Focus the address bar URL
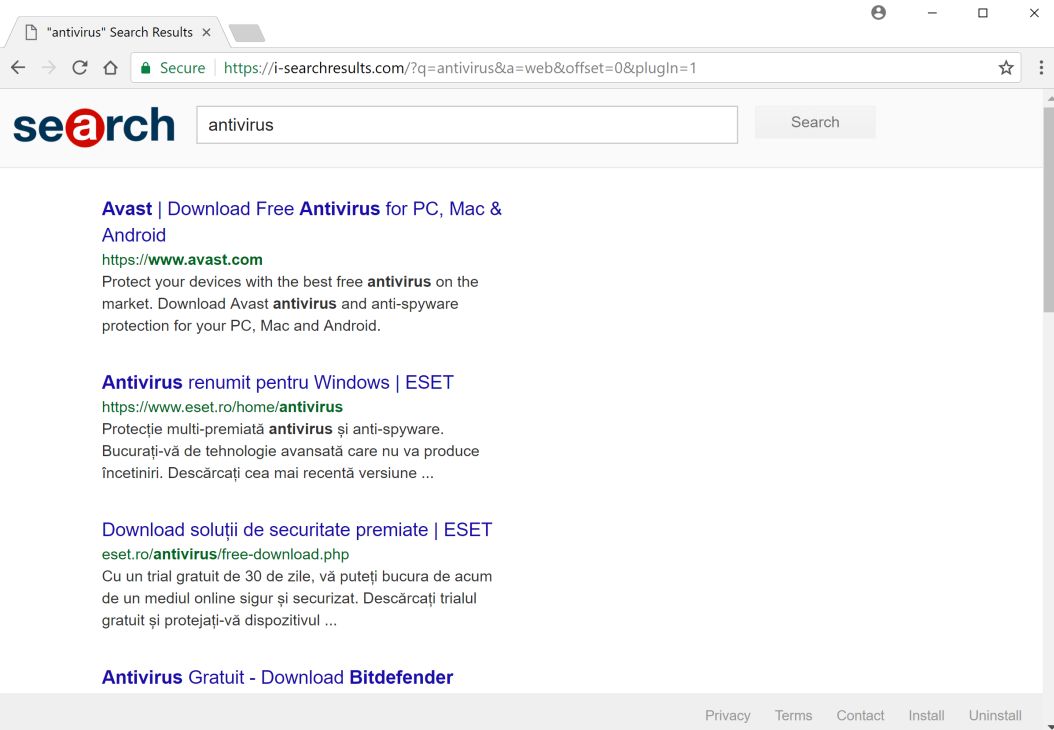Image resolution: width=1054 pixels, height=730 pixels. click(460, 68)
